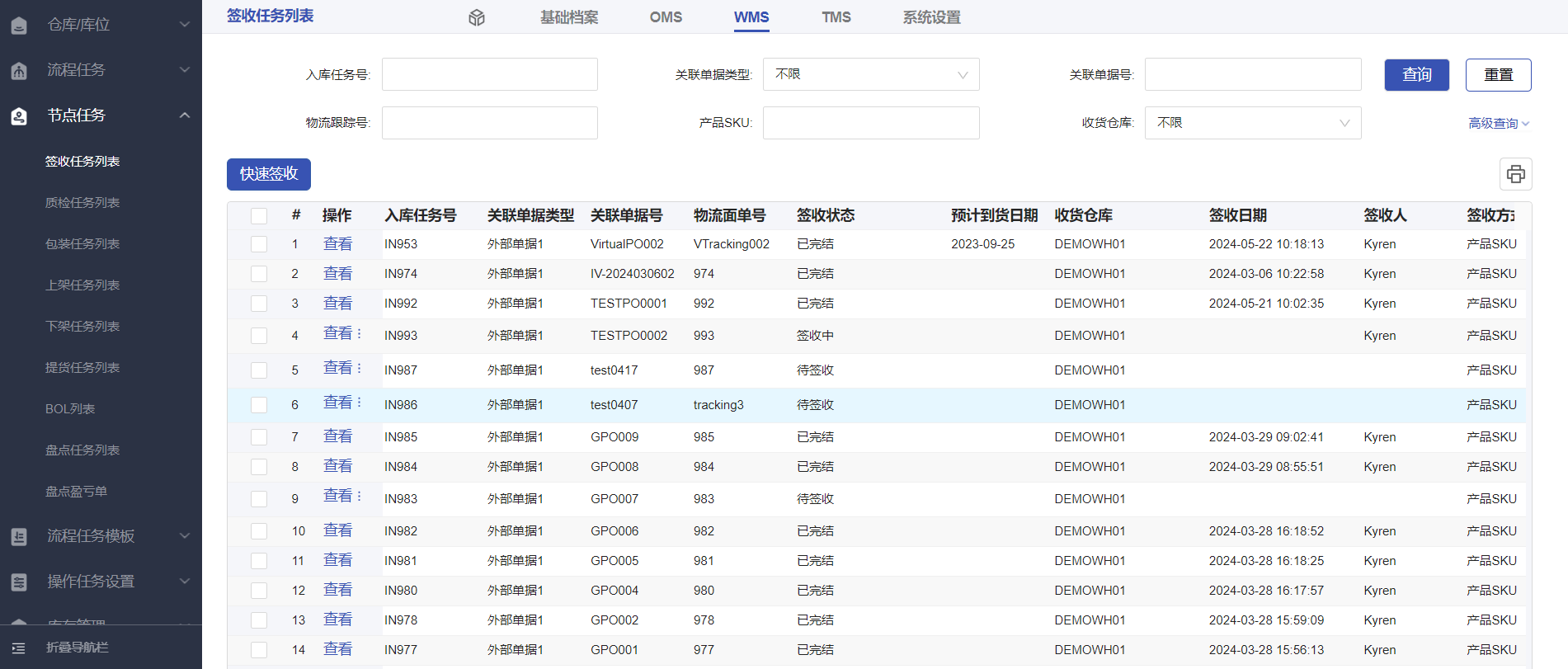Check the box for row IN992

[259, 304]
